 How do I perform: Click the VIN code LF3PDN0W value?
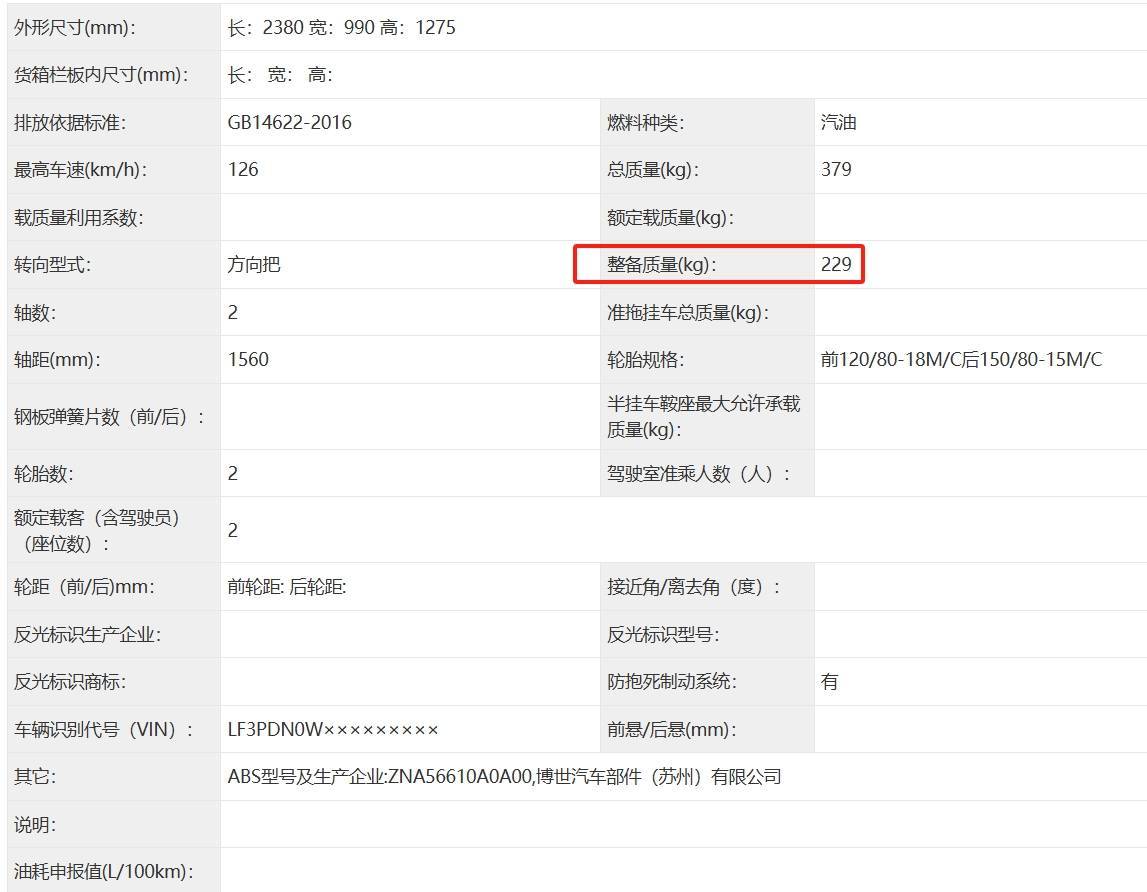(333, 730)
